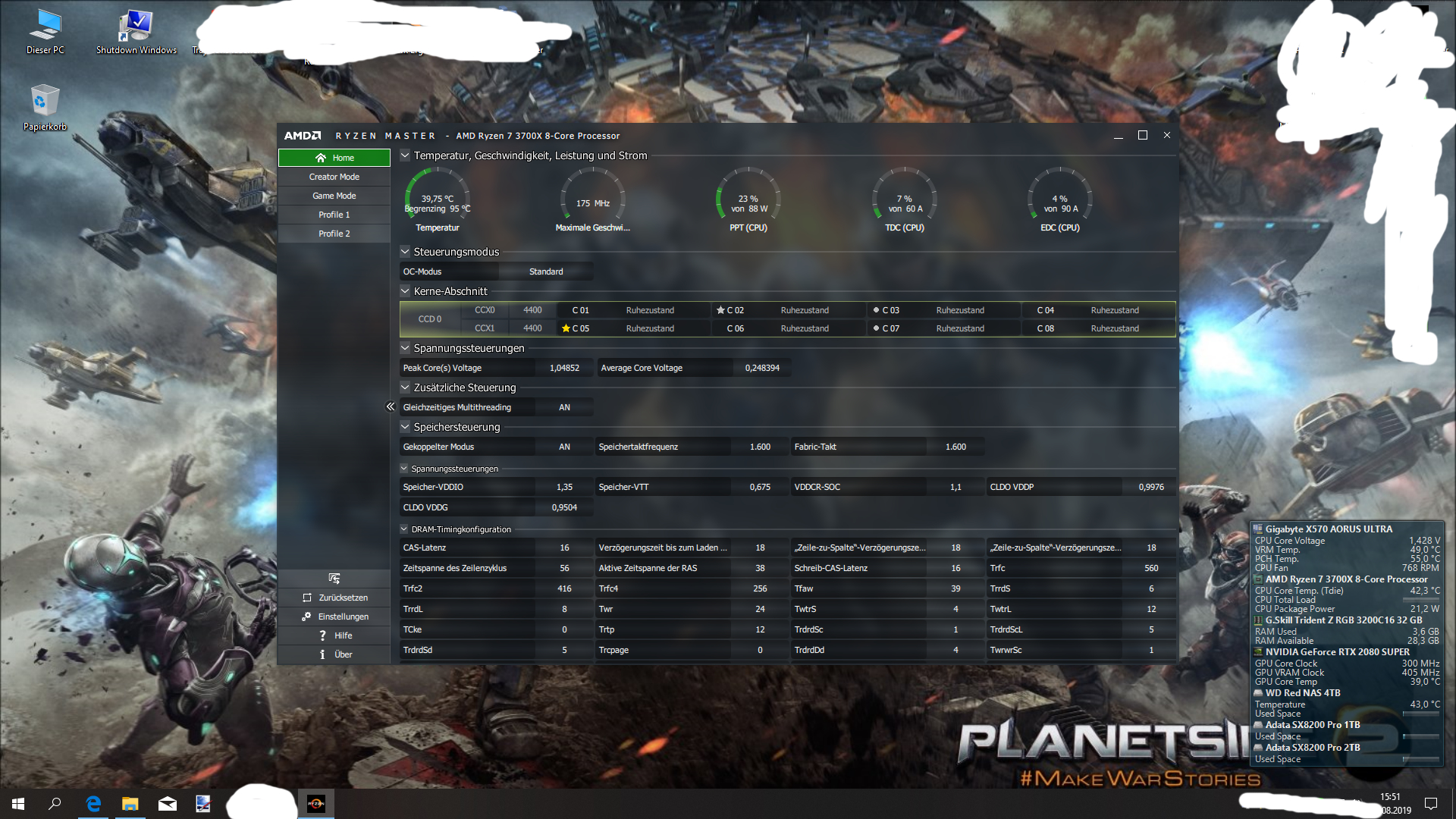Open Einstellungen gear settings

pyautogui.click(x=306, y=617)
